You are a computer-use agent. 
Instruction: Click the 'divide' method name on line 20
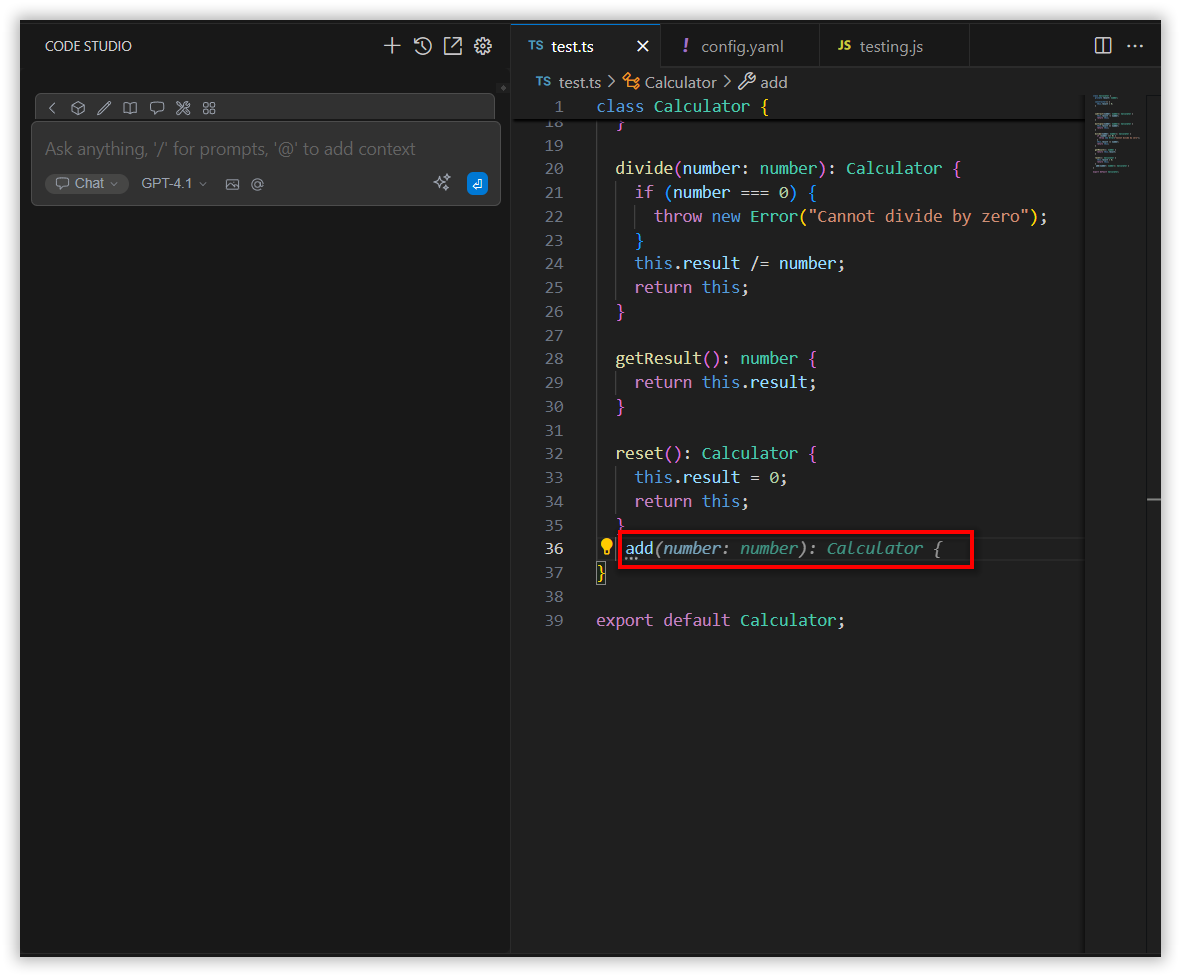(644, 168)
